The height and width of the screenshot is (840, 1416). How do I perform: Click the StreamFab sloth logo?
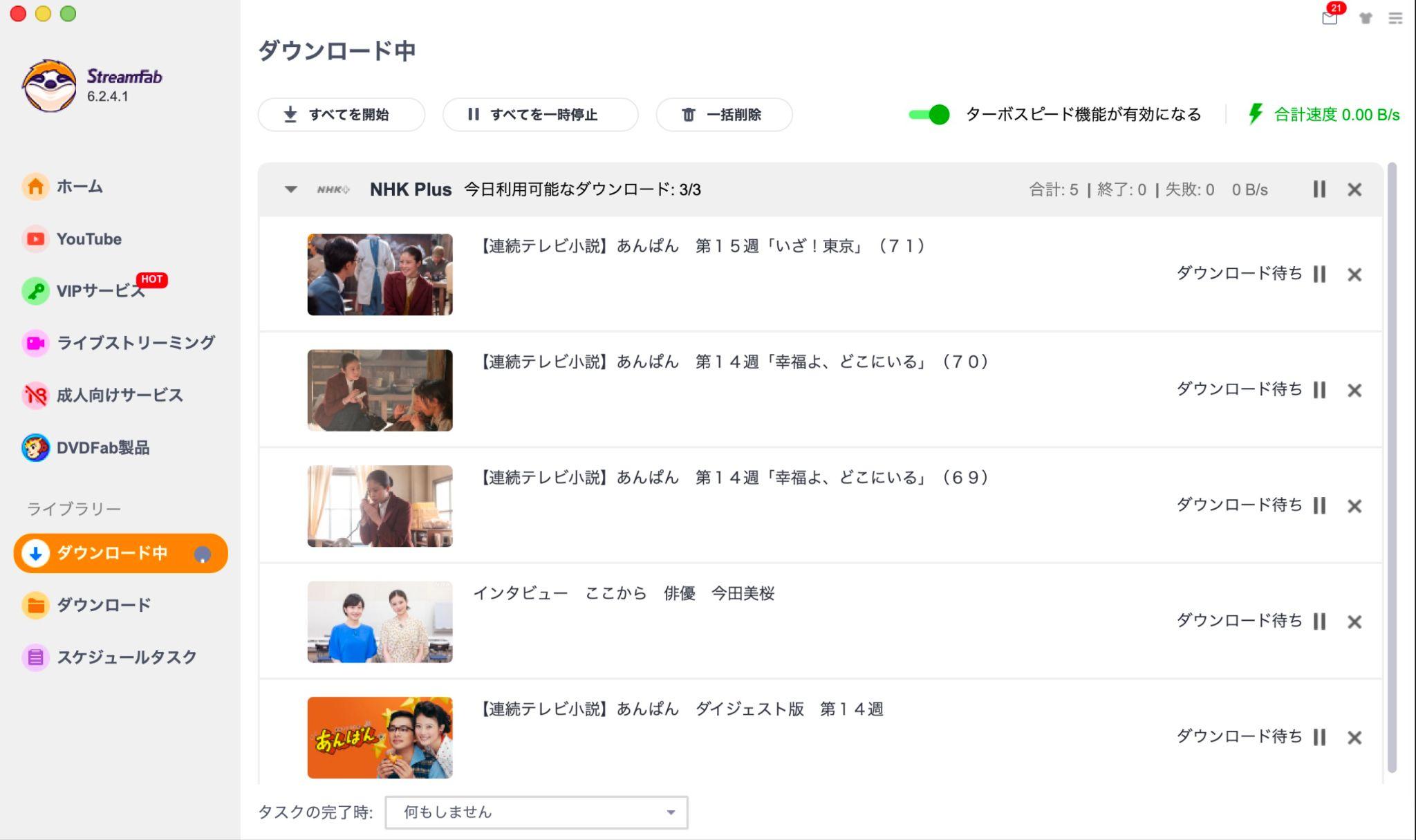48,85
